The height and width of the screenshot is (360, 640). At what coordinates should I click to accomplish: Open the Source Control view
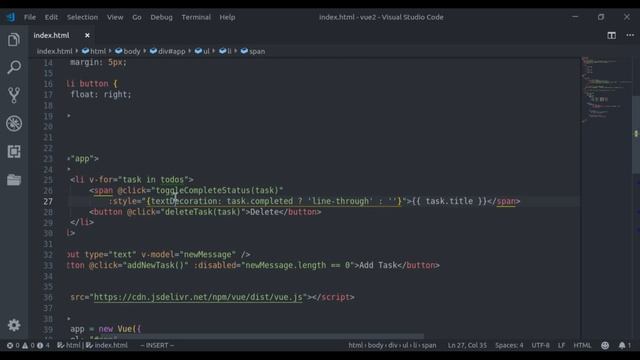click(x=14, y=95)
